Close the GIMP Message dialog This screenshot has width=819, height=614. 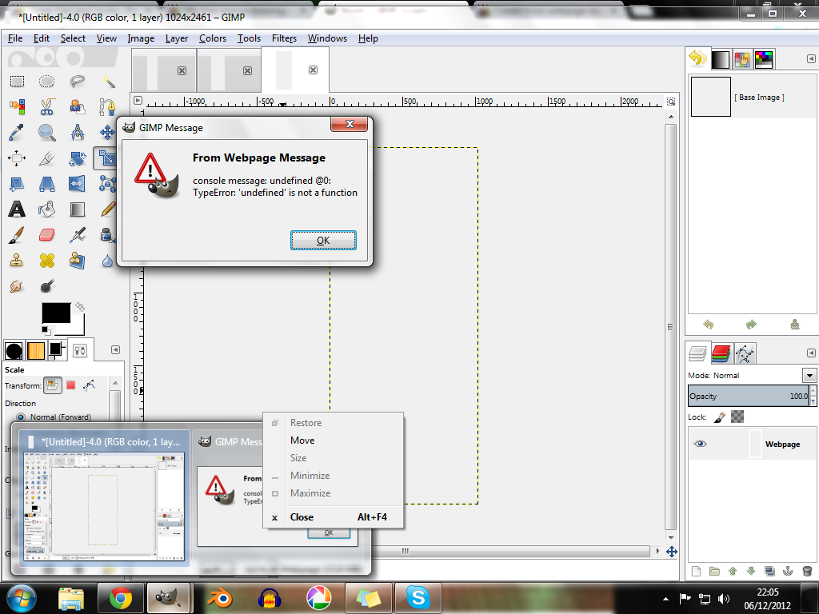pos(349,124)
